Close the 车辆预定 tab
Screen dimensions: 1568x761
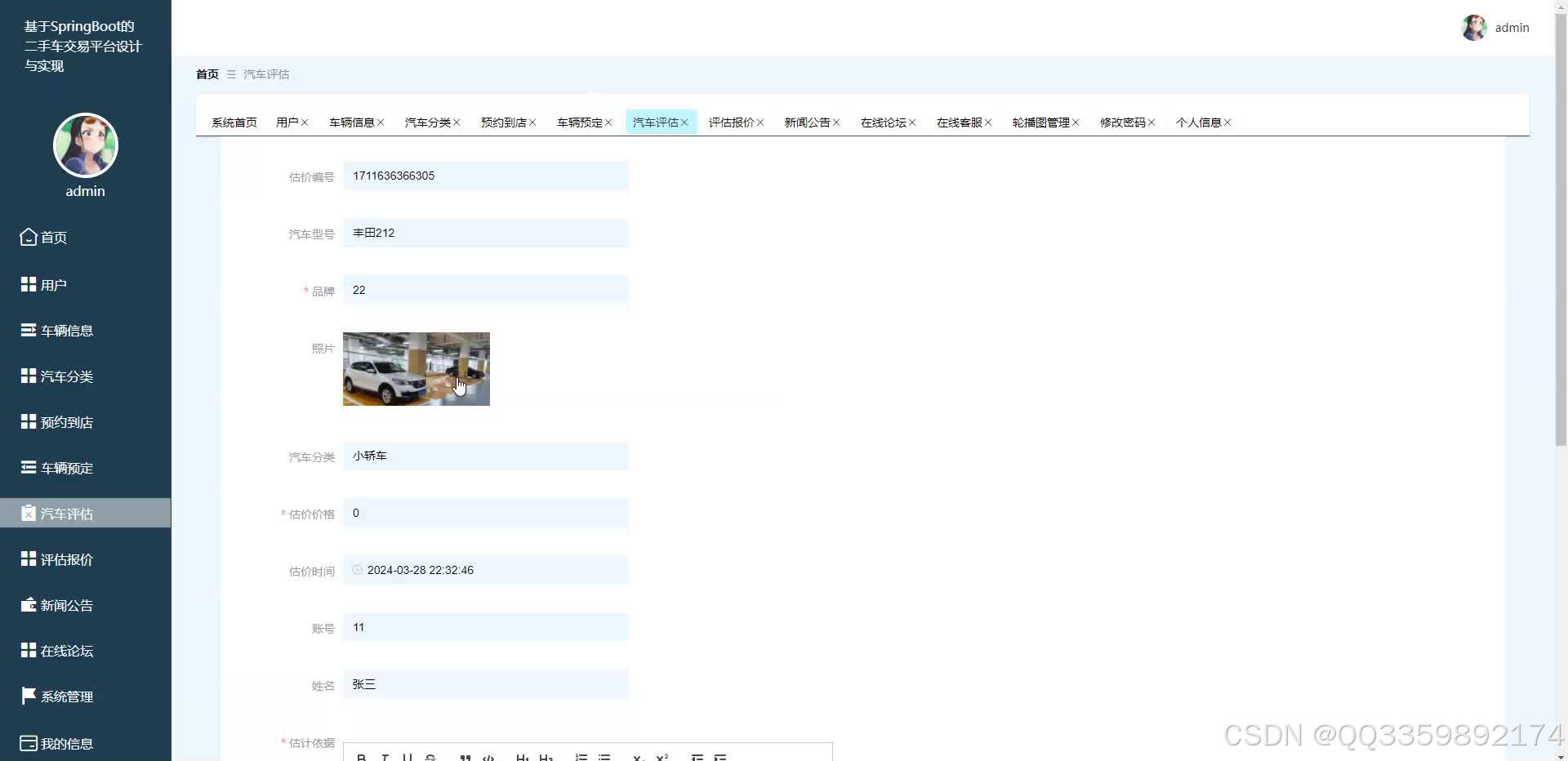click(608, 122)
